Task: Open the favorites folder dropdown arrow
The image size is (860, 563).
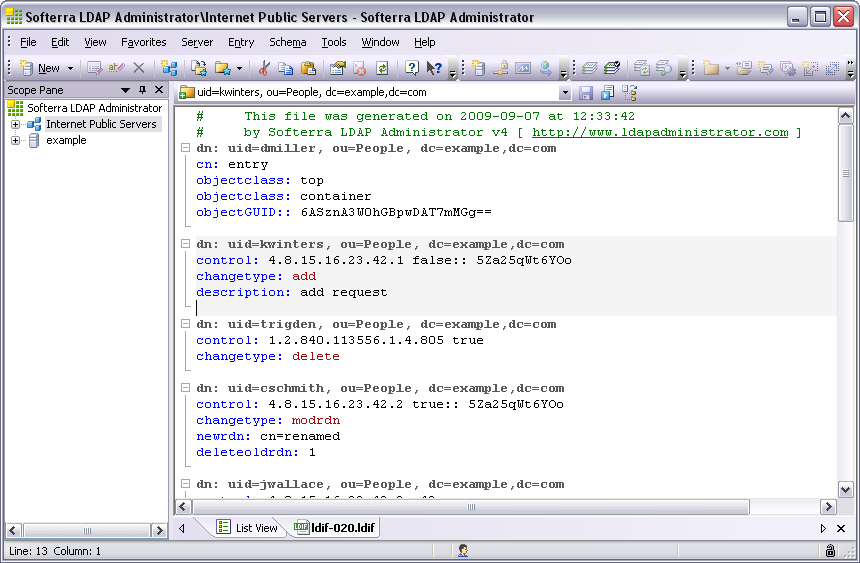Action: click(239, 69)
